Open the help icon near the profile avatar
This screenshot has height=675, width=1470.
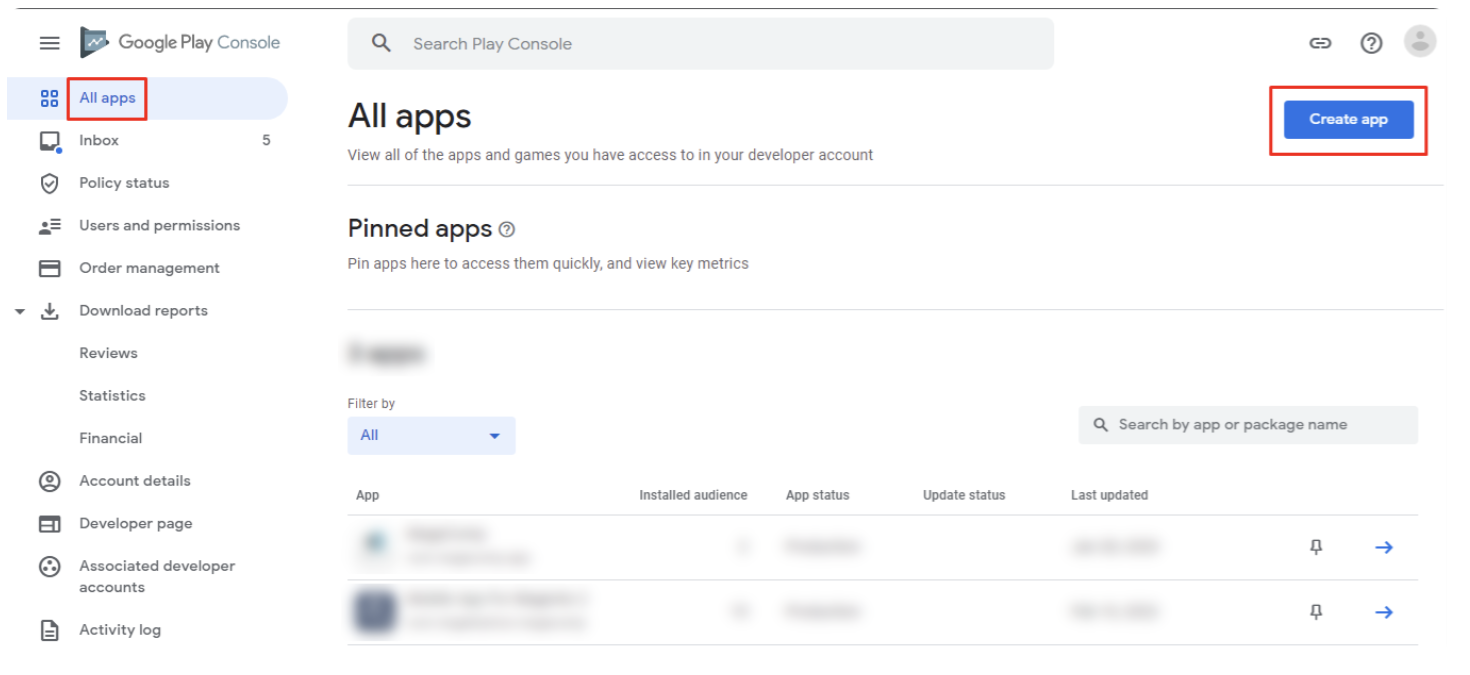pyautogui.click(x=1371, y=43)
